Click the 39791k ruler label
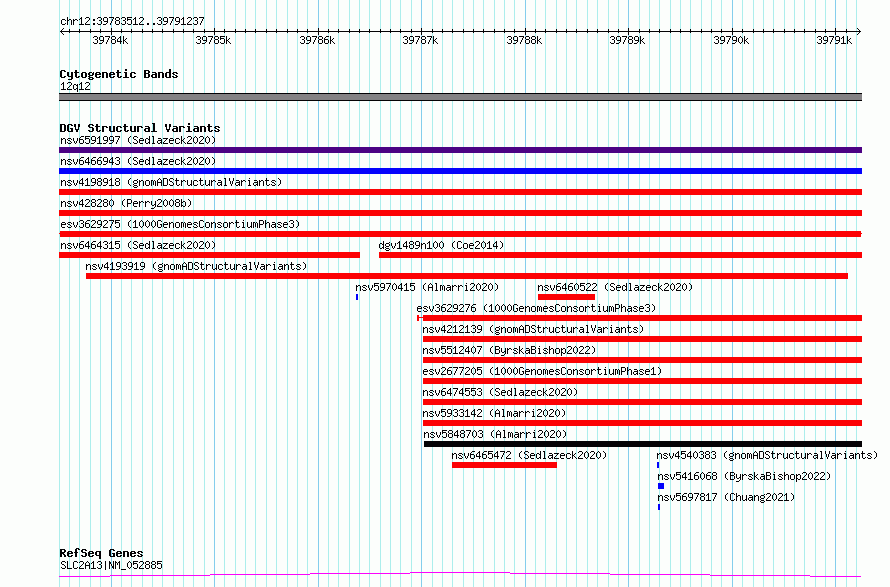890x587 pixels. coord(834,40)
